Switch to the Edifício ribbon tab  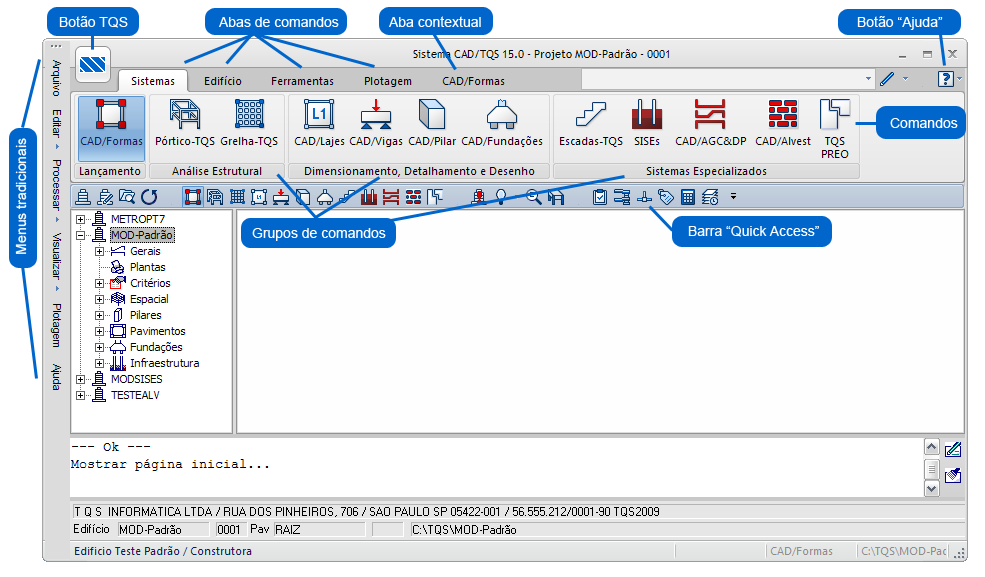pyautogui.click(x=222, y=81)
